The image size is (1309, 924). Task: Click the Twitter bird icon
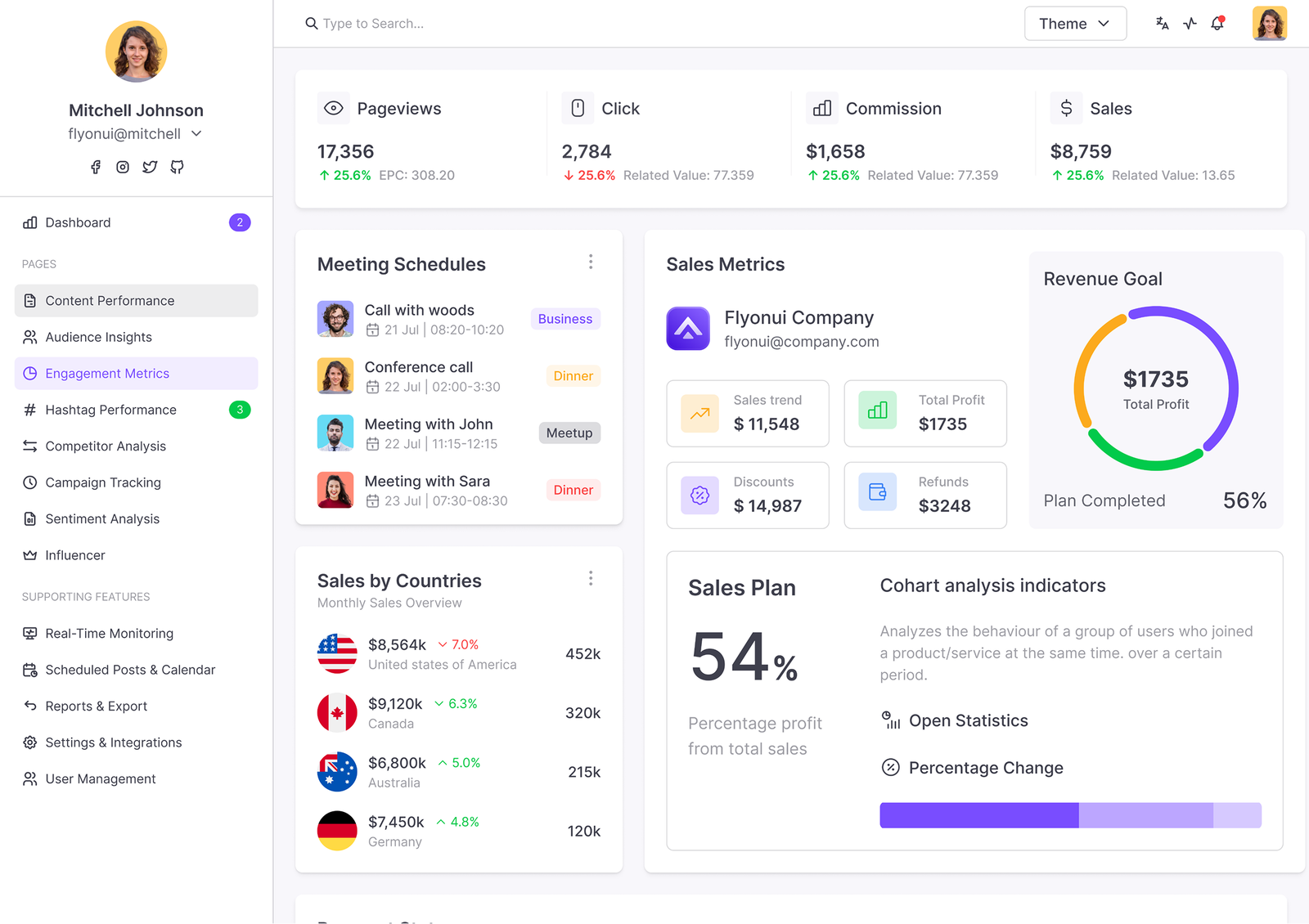[150, 167]
